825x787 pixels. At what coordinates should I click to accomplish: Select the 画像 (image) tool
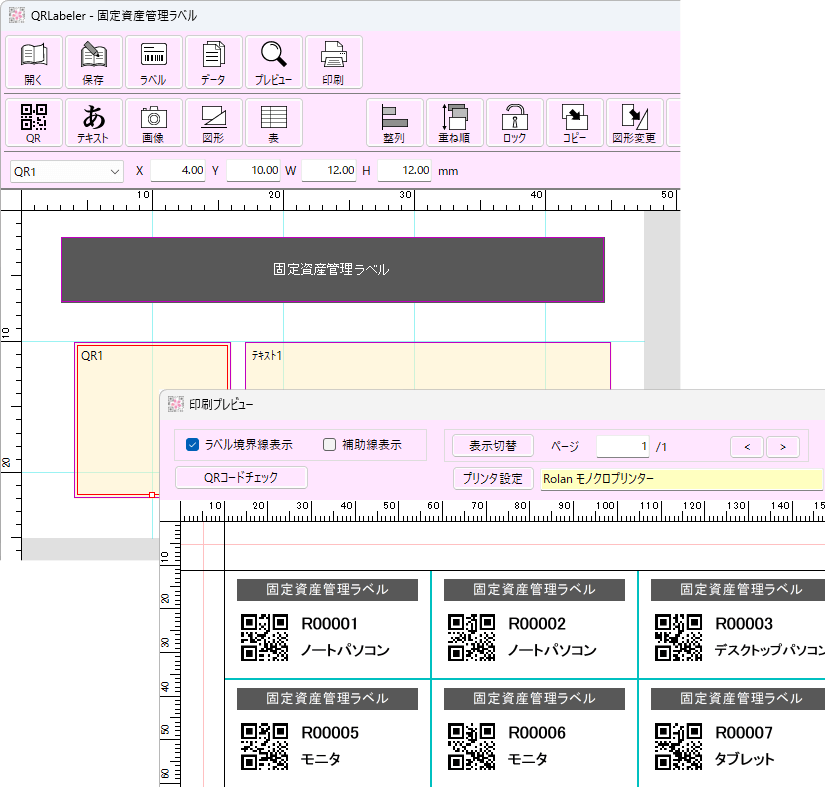click(x=152, y=122)
